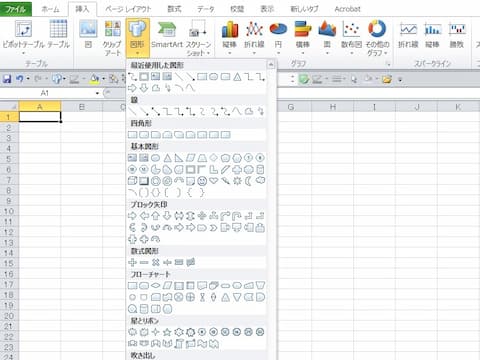
Task: Open the PivotTable button in ribbon
Action: click(x=23, y=37)
